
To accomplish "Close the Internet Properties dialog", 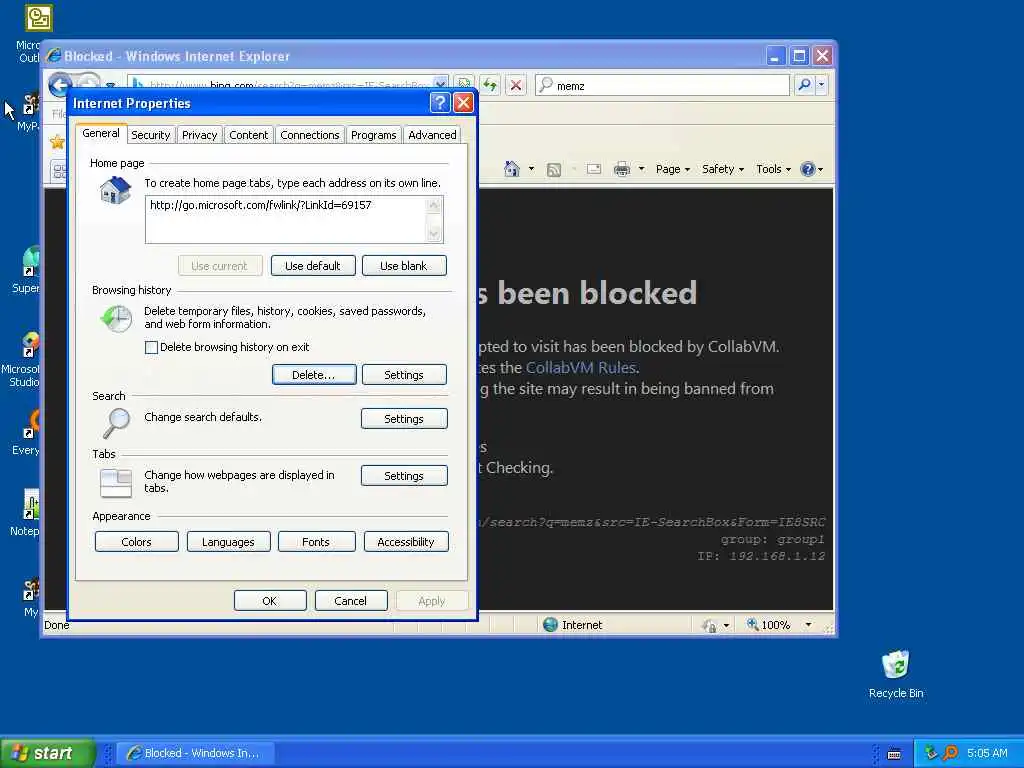I will pos(463,103).
